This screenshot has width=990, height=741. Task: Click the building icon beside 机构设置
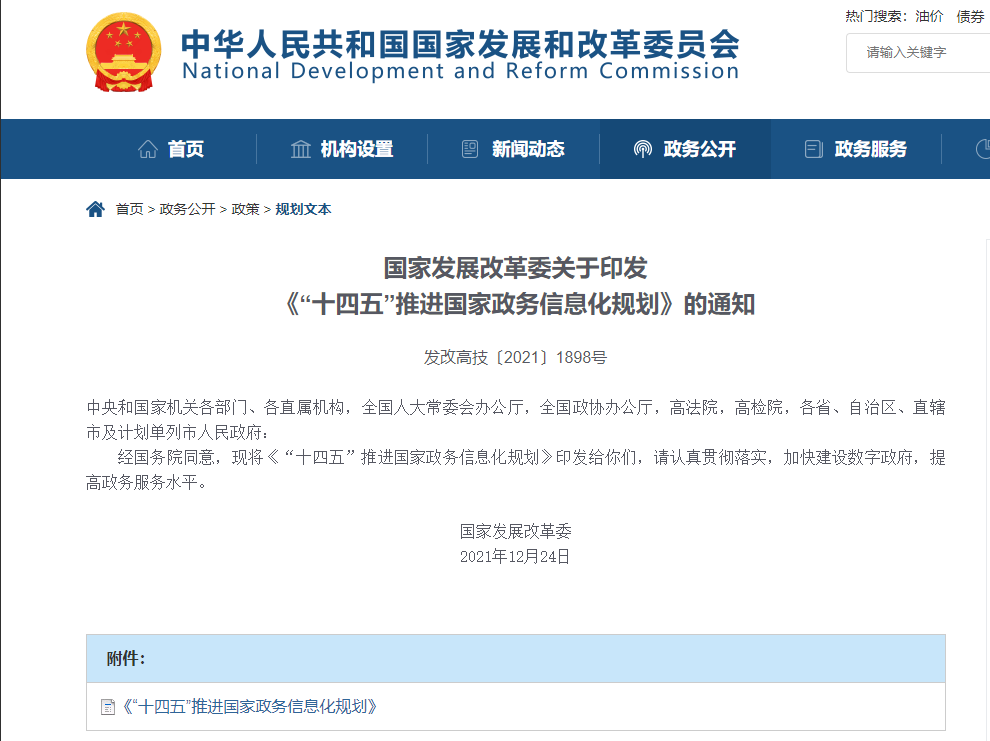click(301, 150)
